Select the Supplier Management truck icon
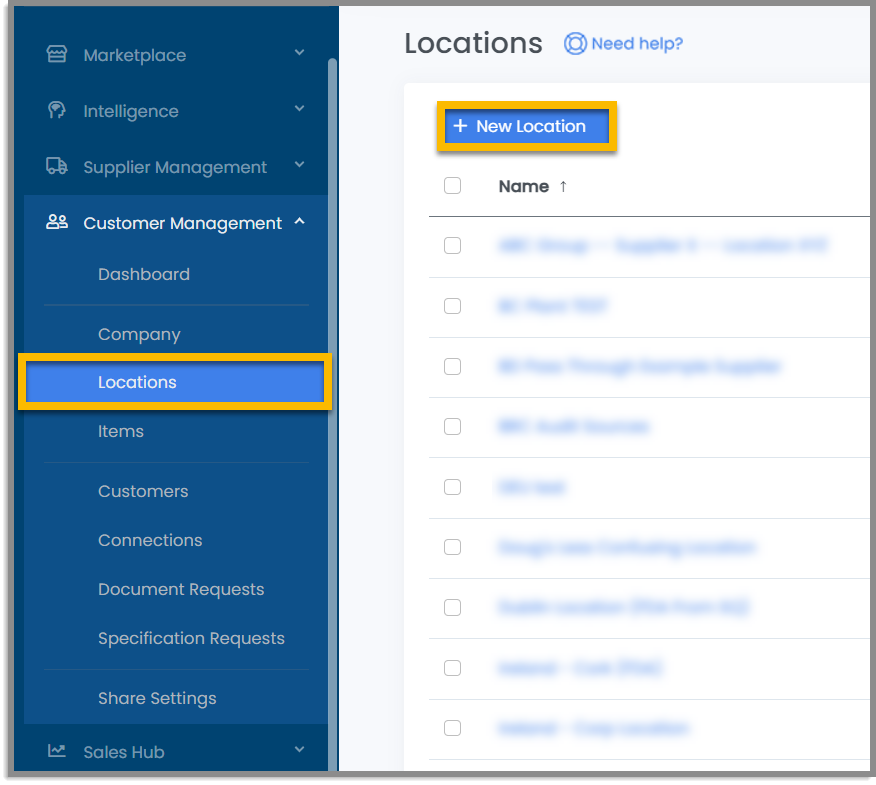 (57, 167)
